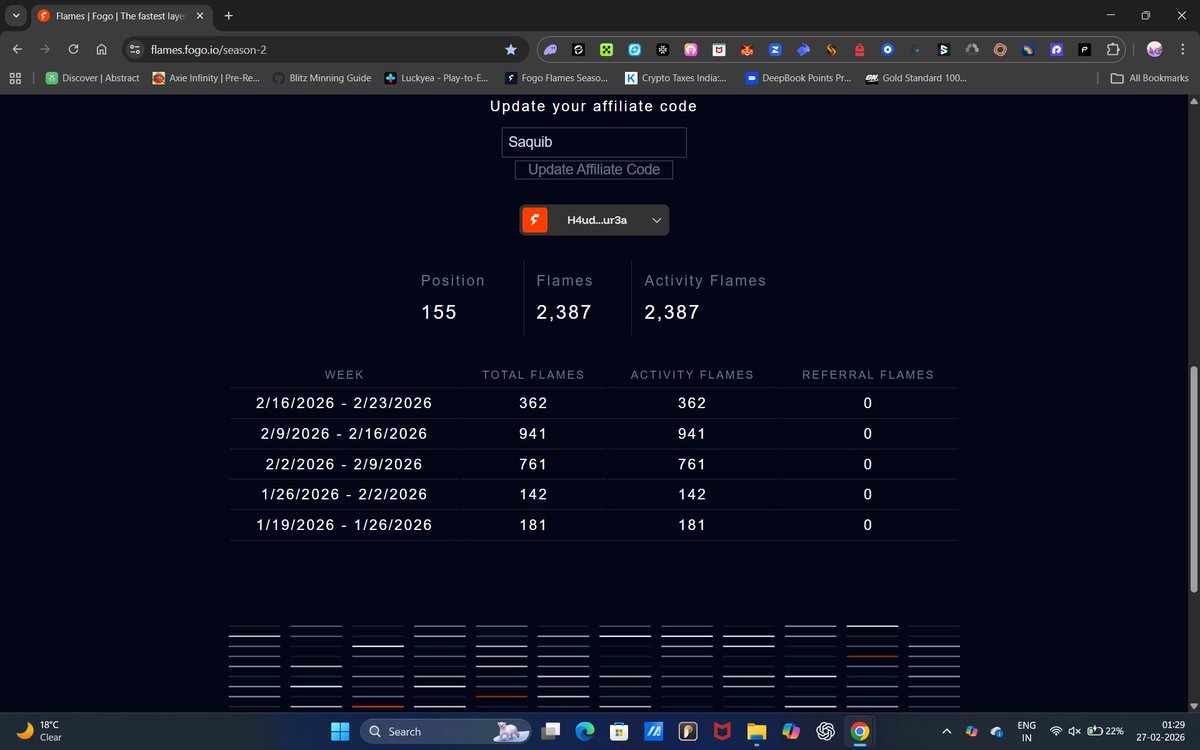Click the affiliate code field containing Saquib
This screenshot has height=750, width=1200.
[x=593, y=142]
